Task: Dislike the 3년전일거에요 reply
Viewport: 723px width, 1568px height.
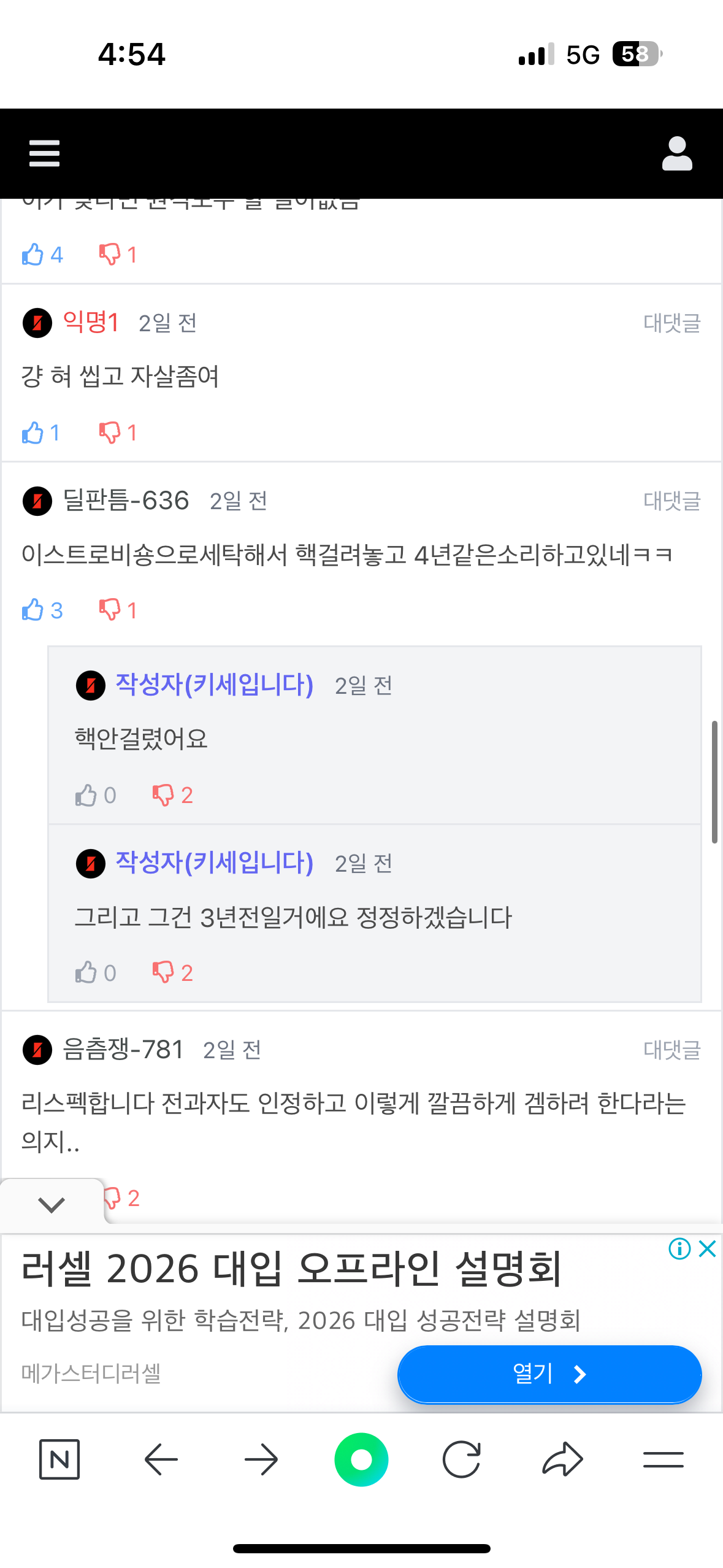Action: click(163, 972)
